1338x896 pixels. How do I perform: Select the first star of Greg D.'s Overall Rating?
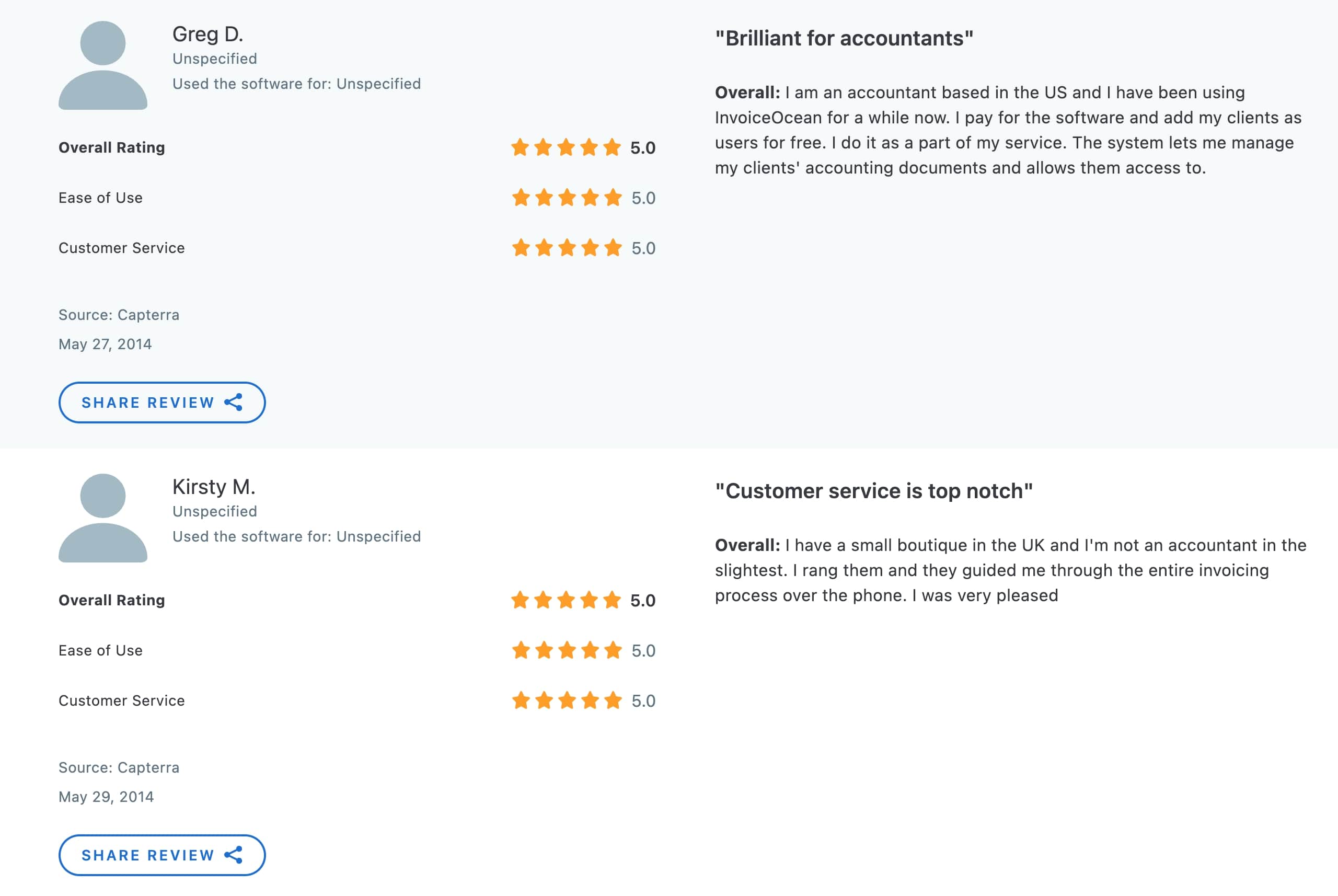point(520,148)
